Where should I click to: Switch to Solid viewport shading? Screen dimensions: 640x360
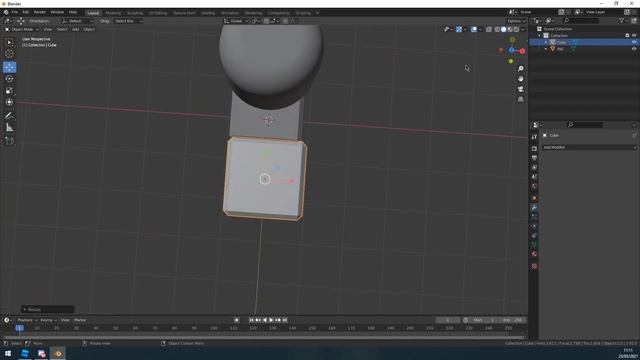pos(504,29)
